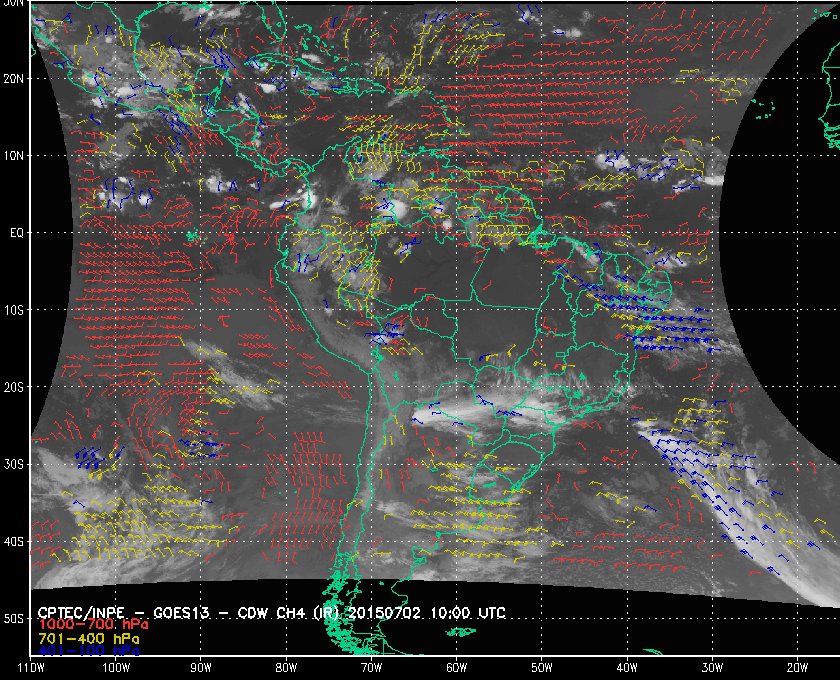Click the 40W longitude label
Viewport: 840px width, 680px height.
[627, 668]
